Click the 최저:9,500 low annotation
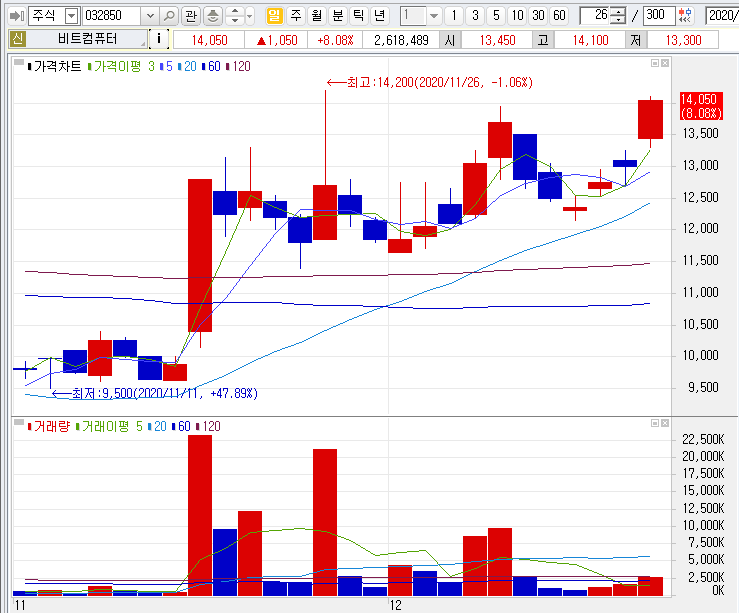Image resolution: width=739 pixels, height=613 pixels. pos(155,393)
